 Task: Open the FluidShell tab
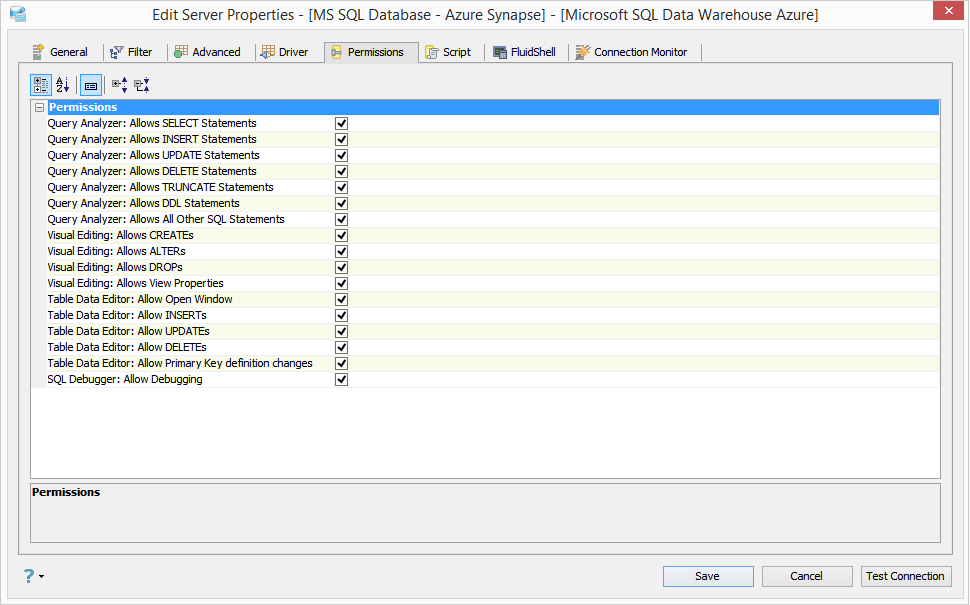(525, 52)
